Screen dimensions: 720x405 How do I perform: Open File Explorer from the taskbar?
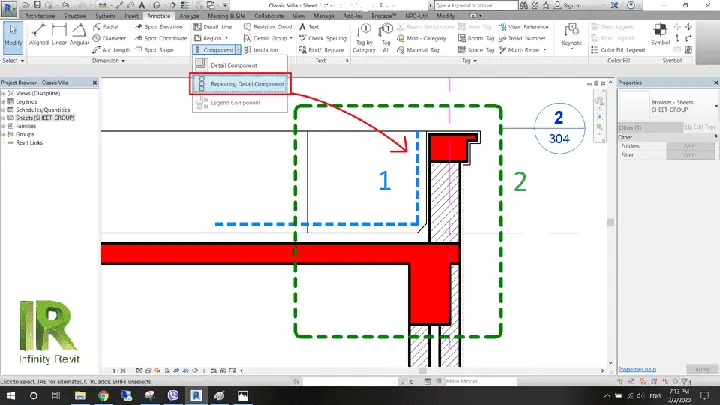80,395
